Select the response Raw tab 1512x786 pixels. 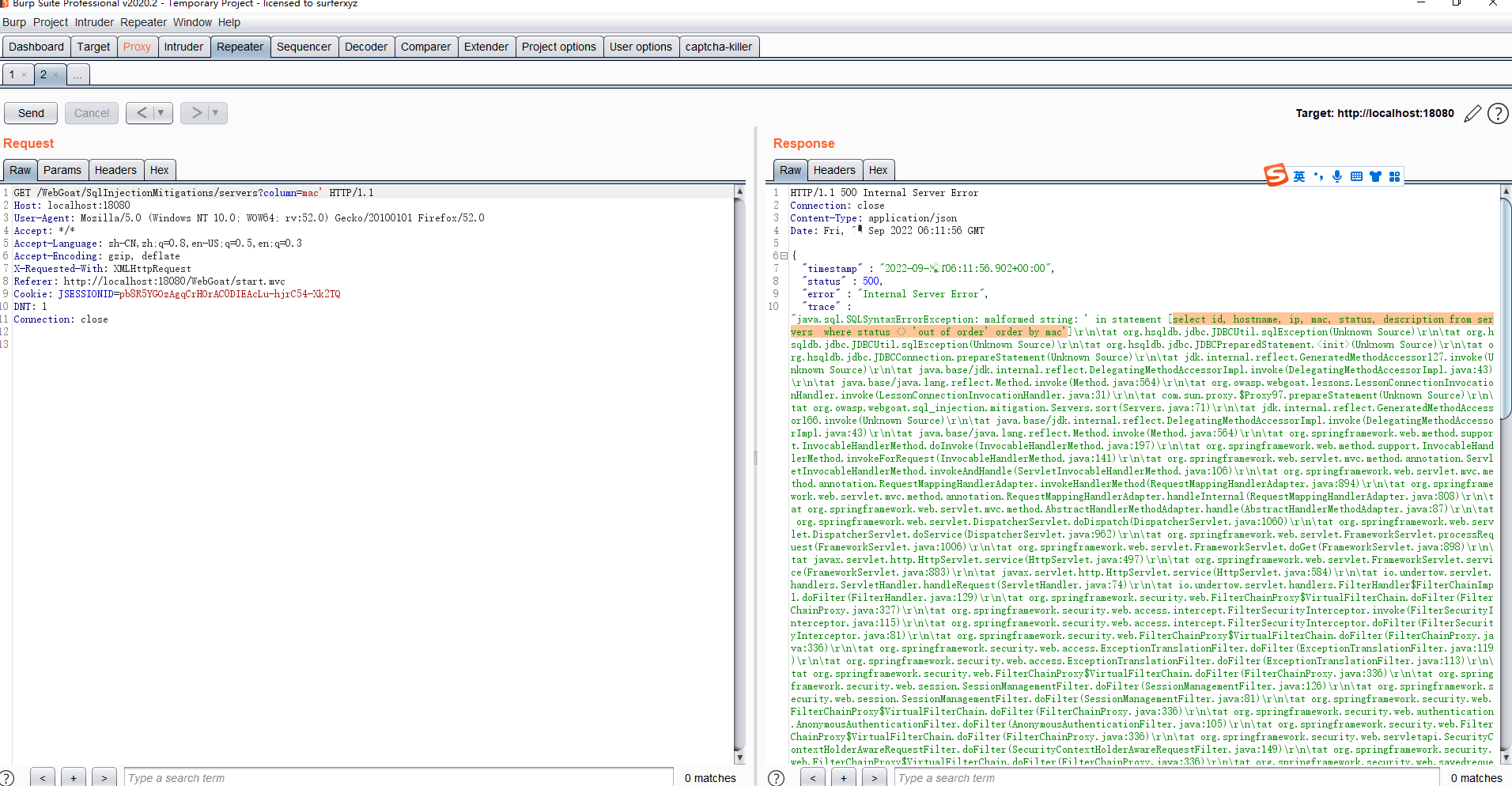click(x=790, y=170)
